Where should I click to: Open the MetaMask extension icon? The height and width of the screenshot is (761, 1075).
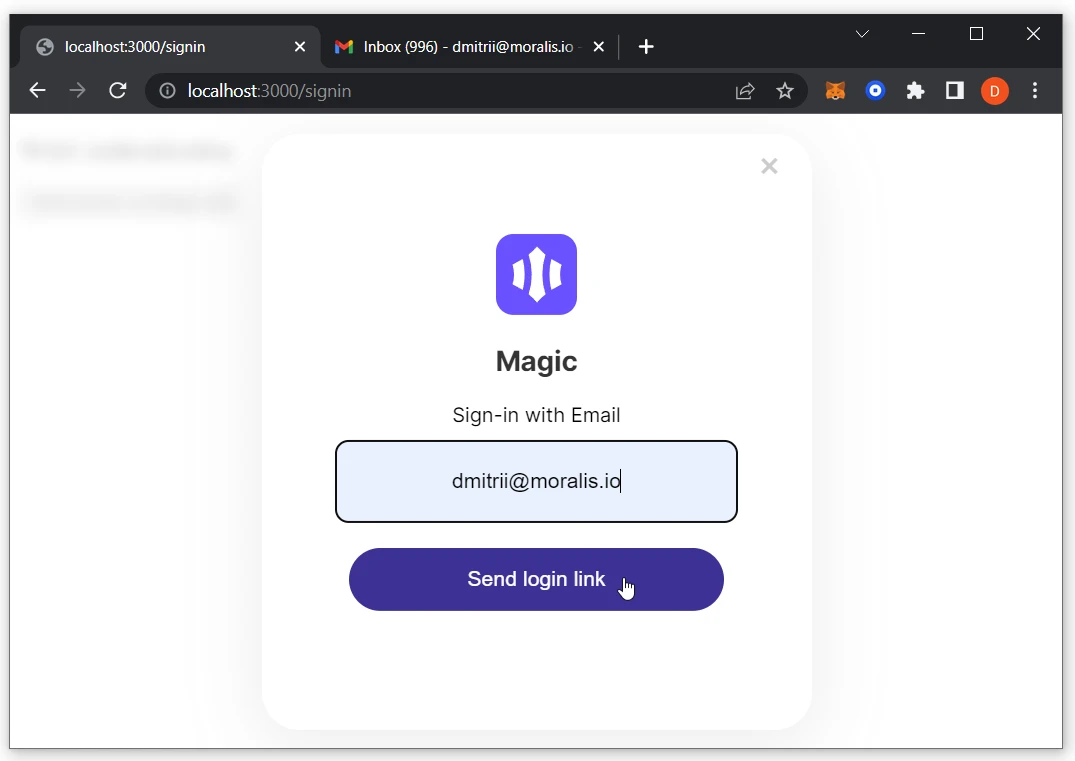[835, 91]
